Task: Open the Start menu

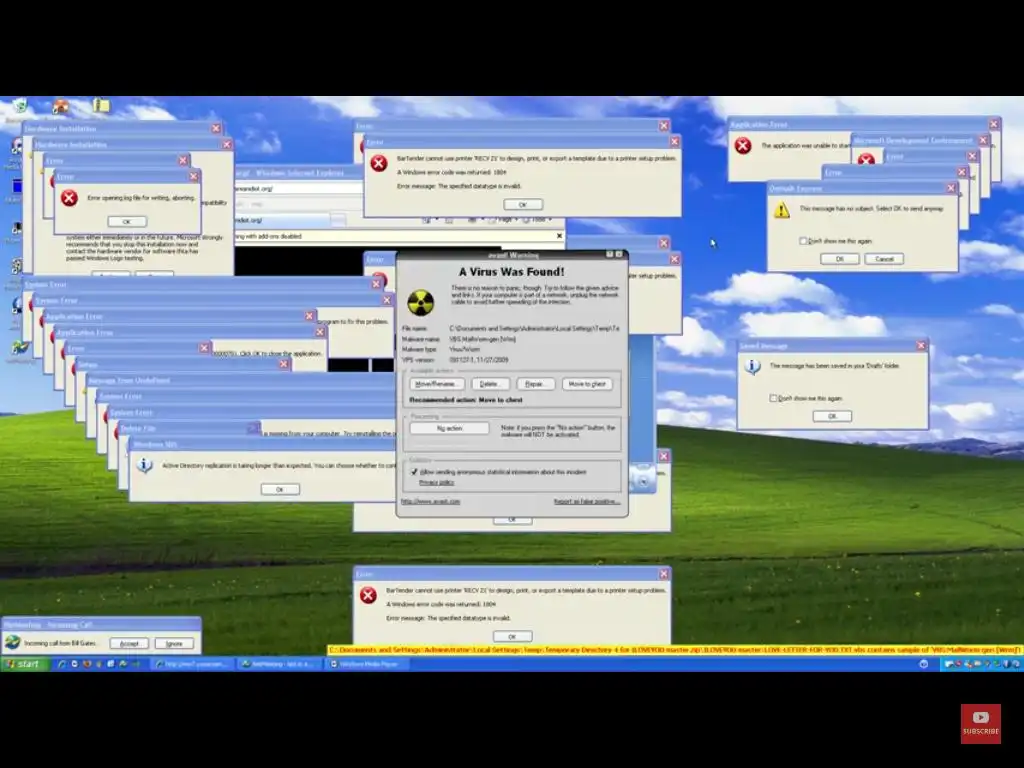Action: pos(24,664)
